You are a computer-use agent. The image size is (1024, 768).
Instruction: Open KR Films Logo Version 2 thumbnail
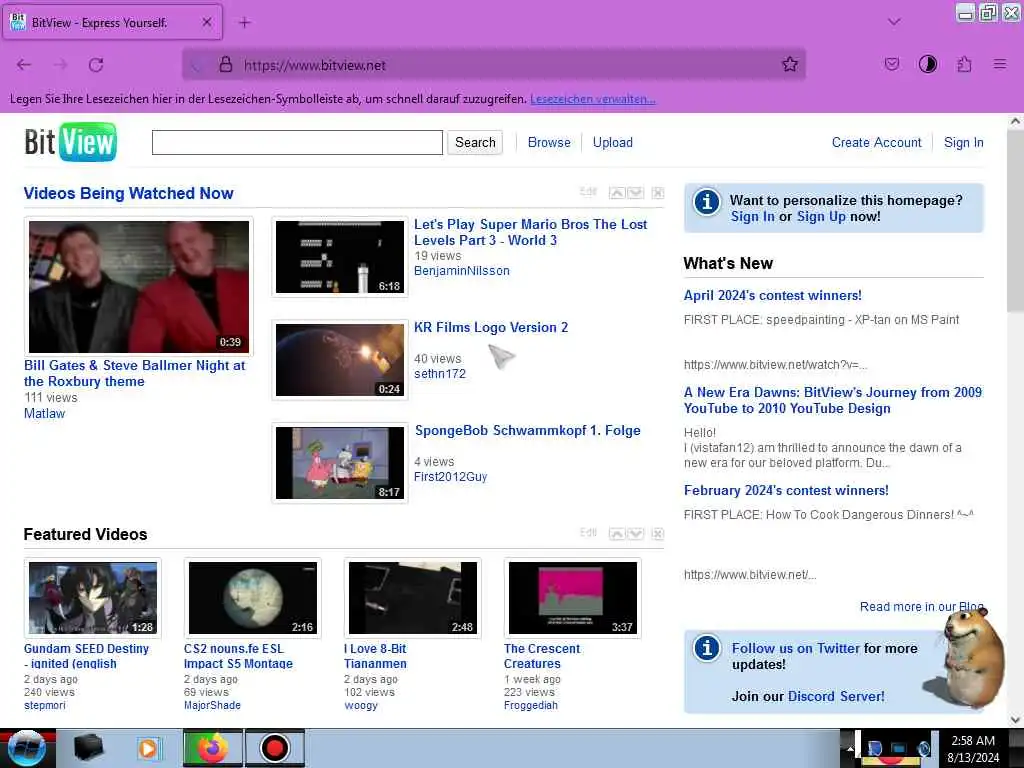pos(340,360)
